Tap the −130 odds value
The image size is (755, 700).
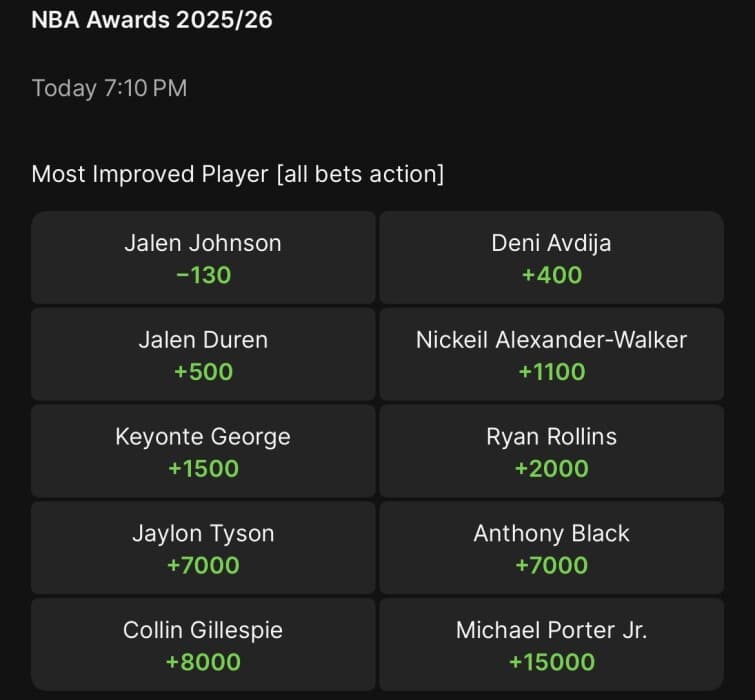[x=203, y=274]
